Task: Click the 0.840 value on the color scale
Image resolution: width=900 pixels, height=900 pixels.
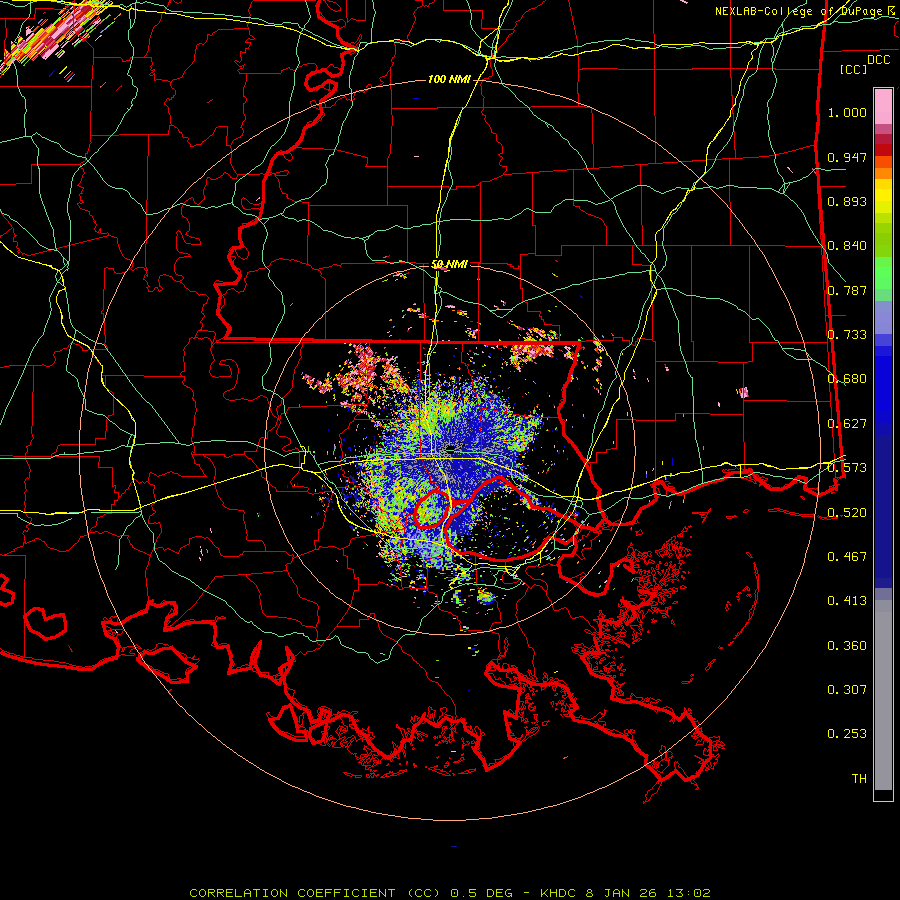Action: coord(847,246)
